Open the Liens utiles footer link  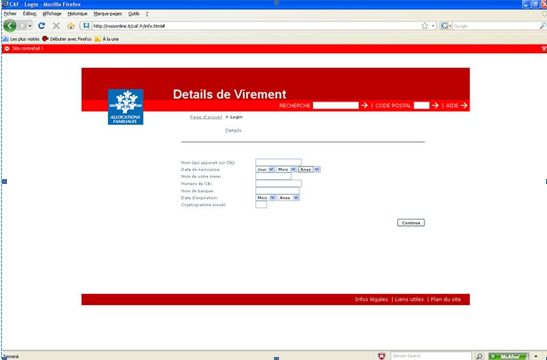(409, 299)
